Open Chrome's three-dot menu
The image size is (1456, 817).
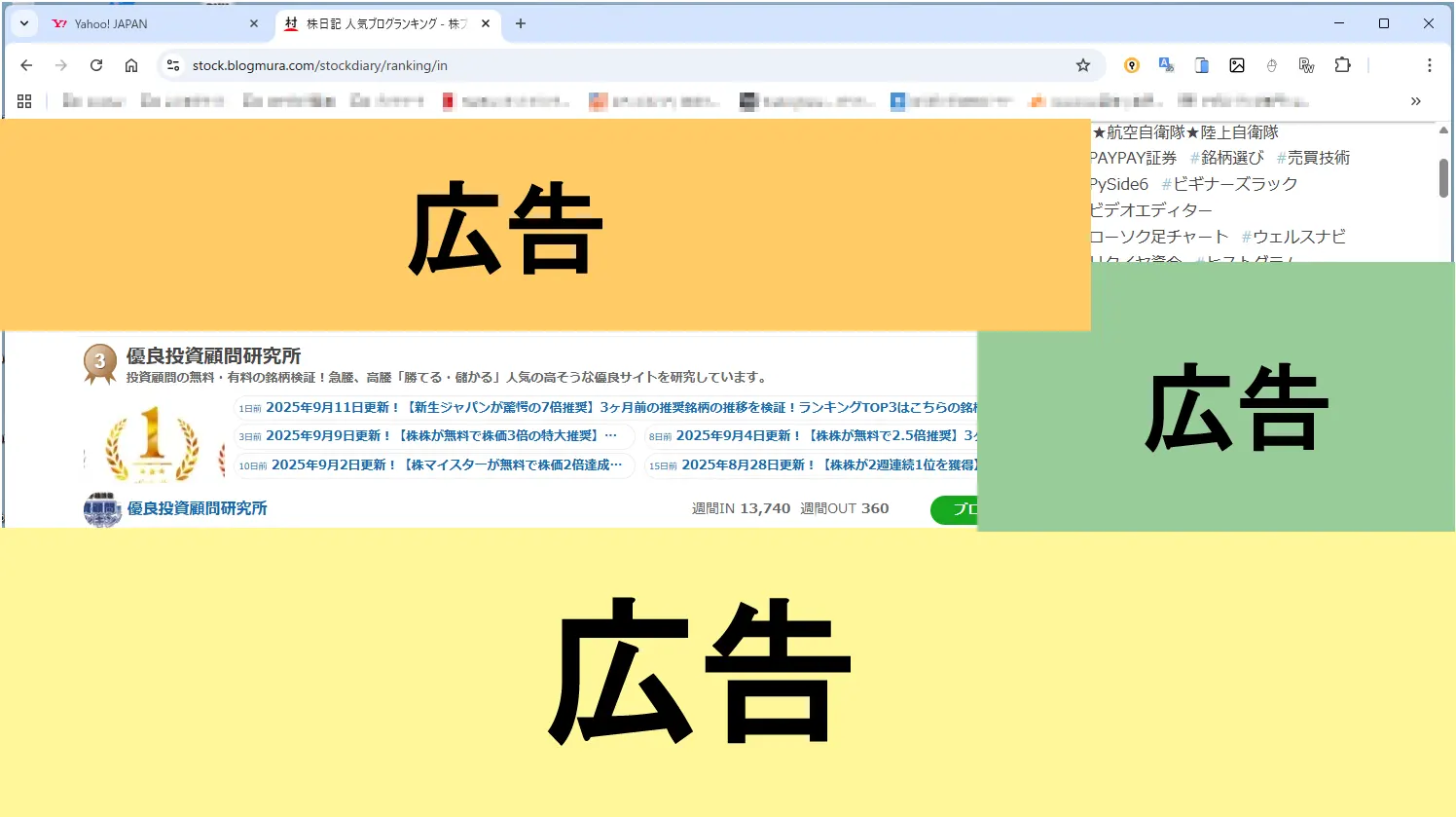click(1429, 65)
